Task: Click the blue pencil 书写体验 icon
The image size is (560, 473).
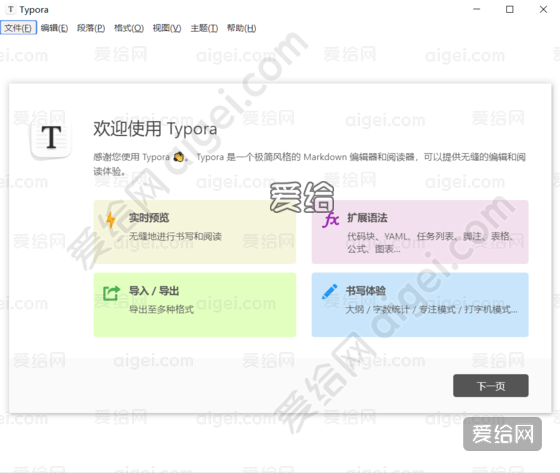Action: click(x=330, y=292)
